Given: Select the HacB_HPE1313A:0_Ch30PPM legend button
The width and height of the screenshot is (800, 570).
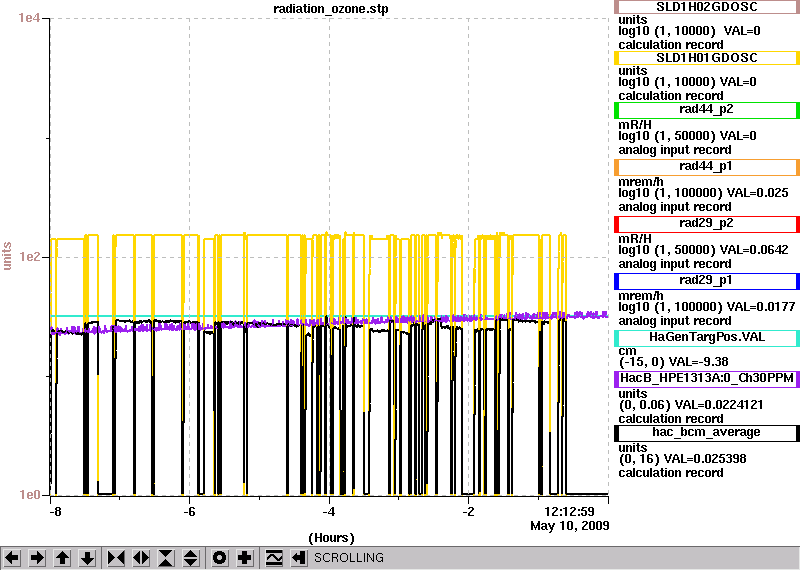Looking at the screenshot, I should pyautogui.click(x=707, y=378).
